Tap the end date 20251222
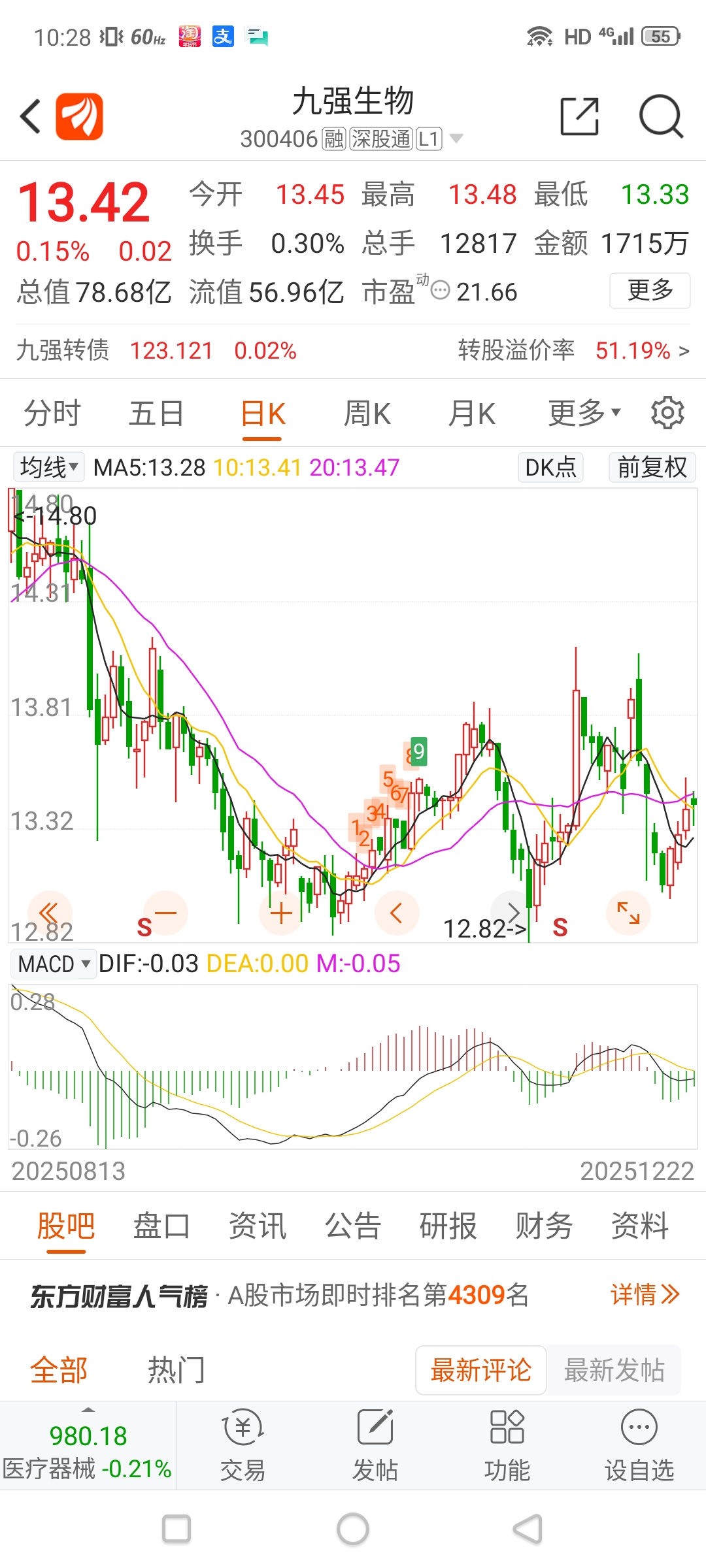706x1568 pixels. click(637, 1171)
